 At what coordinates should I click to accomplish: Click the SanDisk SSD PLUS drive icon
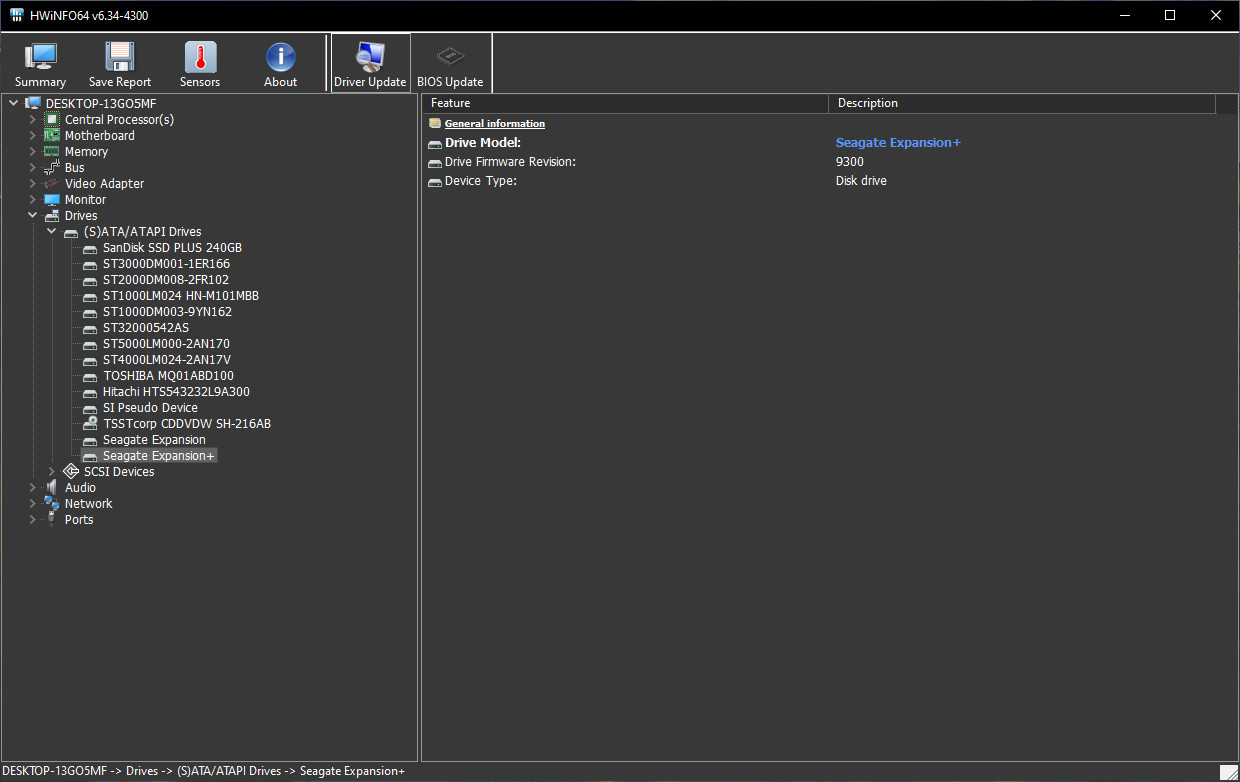(x=90, y=248)
